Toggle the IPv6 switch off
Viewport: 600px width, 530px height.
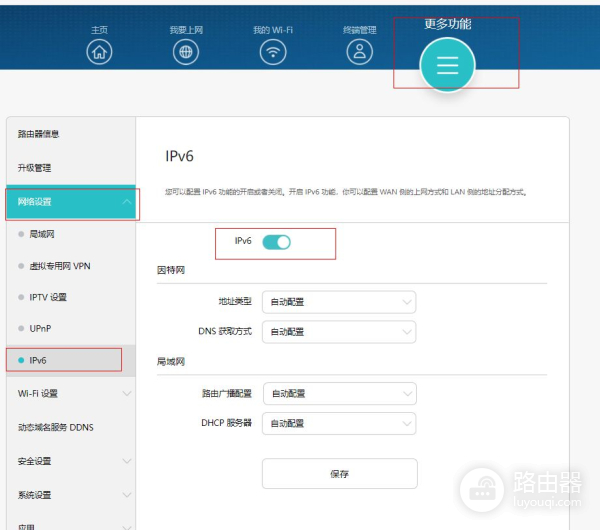tap(276, 242)
